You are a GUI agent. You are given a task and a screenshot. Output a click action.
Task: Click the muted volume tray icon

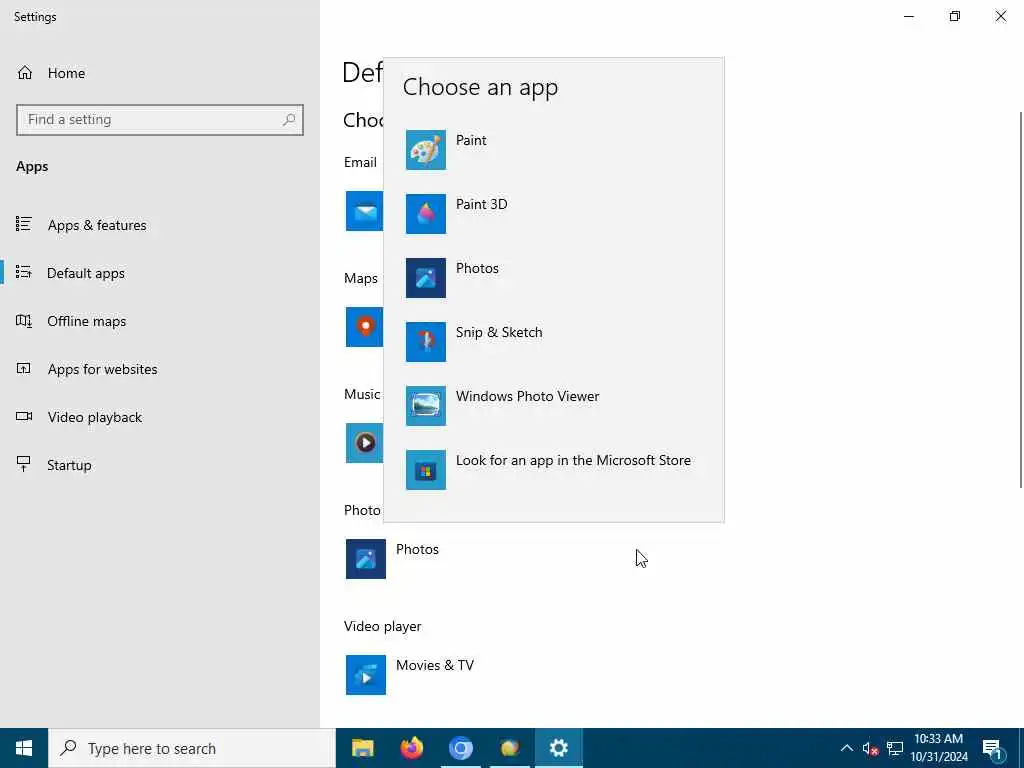870,748
